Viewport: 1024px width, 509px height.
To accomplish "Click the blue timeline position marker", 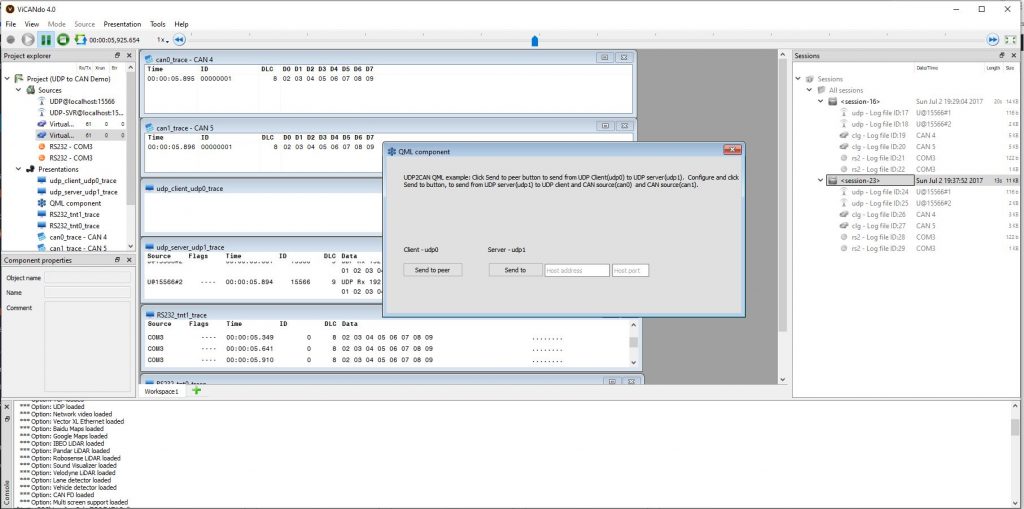I will pos(534,41).
